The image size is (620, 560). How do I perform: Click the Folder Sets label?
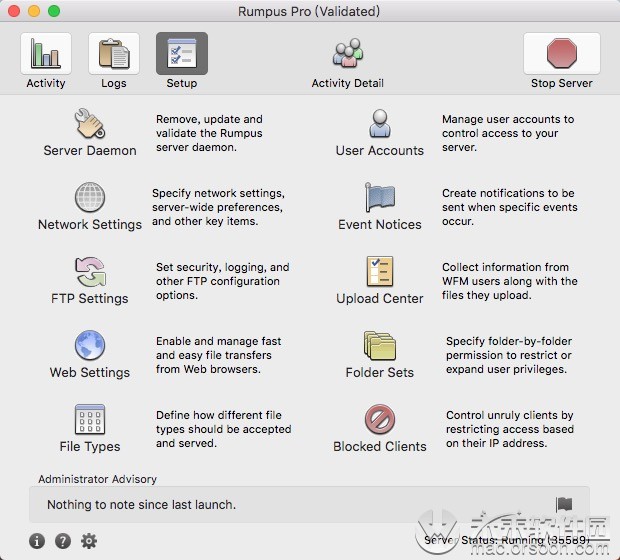pyautogui.click(x=380, y=373)
